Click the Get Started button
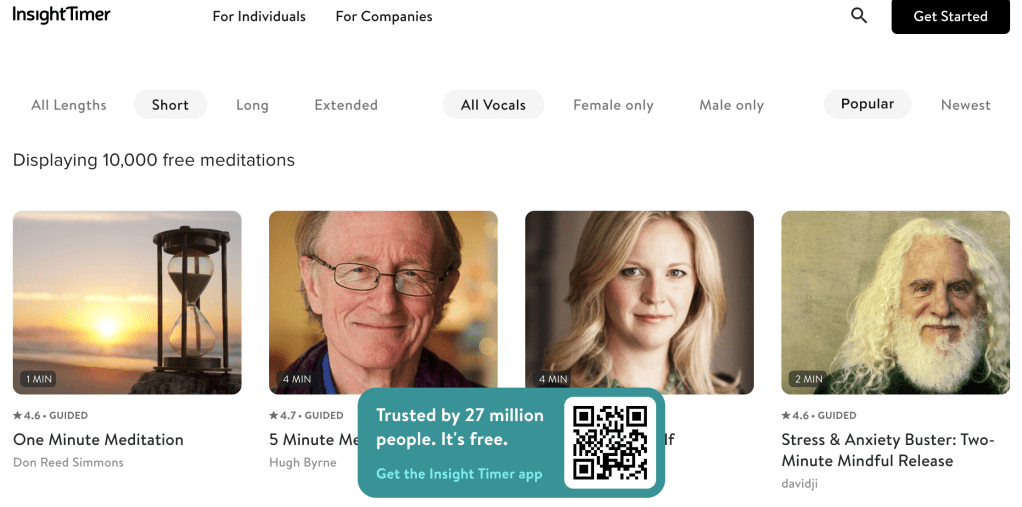The height and width of the screenshot is (507, 1022). [950, 16]
